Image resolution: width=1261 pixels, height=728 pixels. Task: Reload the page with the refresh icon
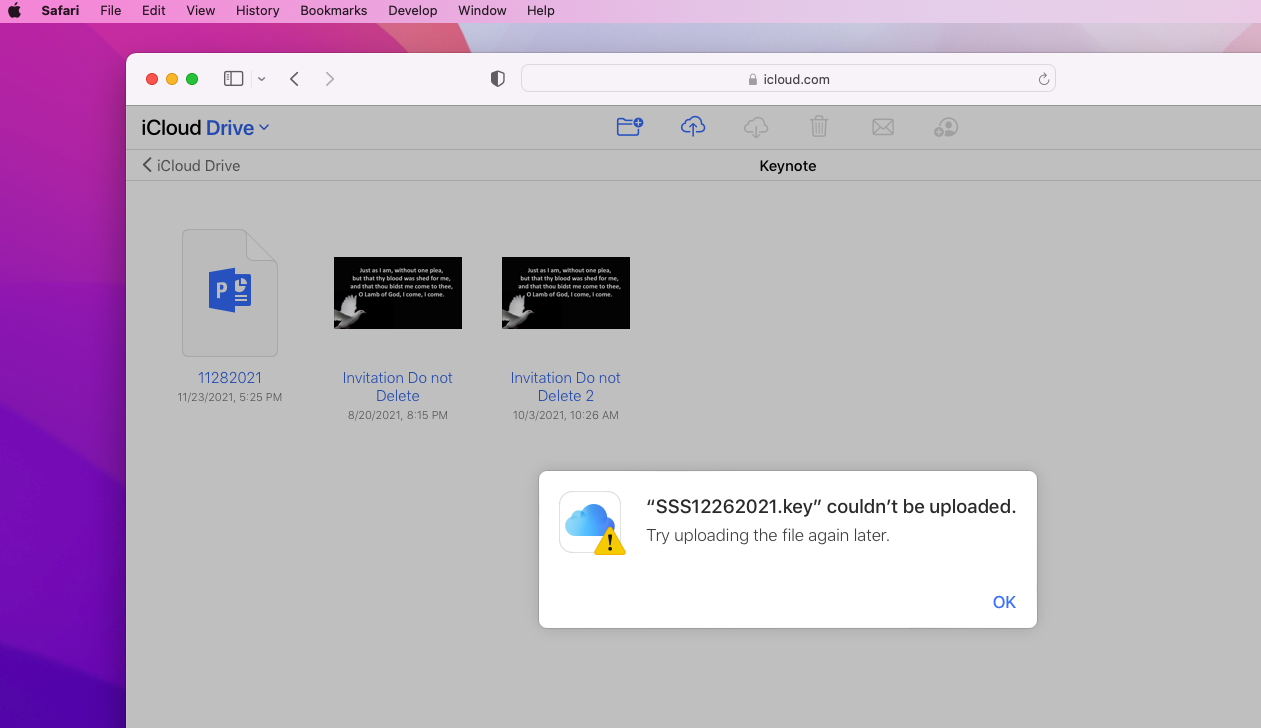tap(1043, 79)
